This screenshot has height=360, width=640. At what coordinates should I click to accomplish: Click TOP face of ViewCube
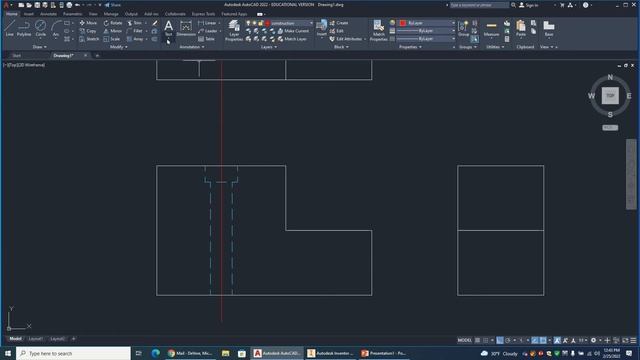pos(610,96)
